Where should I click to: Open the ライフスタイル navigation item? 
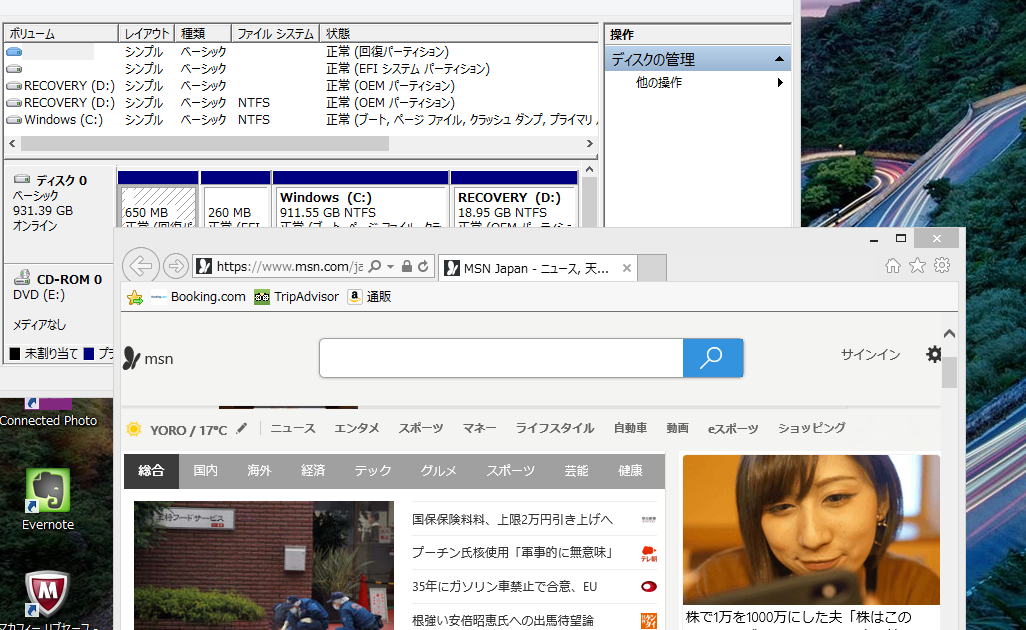(x=554, y=428)
